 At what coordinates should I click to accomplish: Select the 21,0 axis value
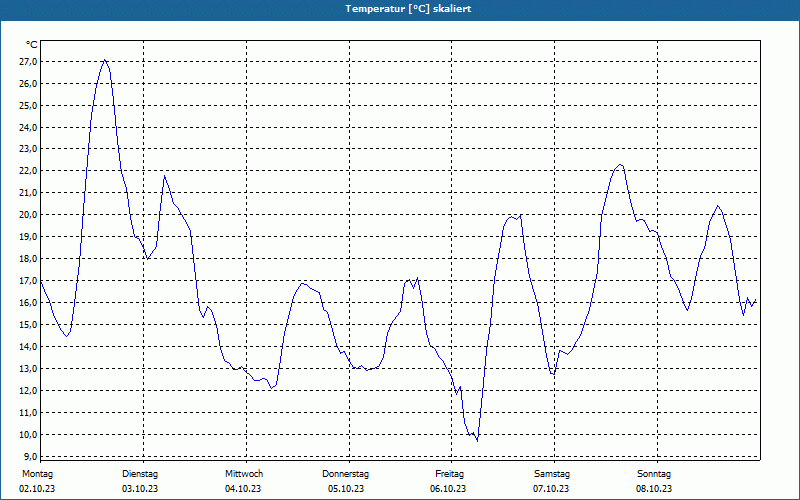(28, 193)
